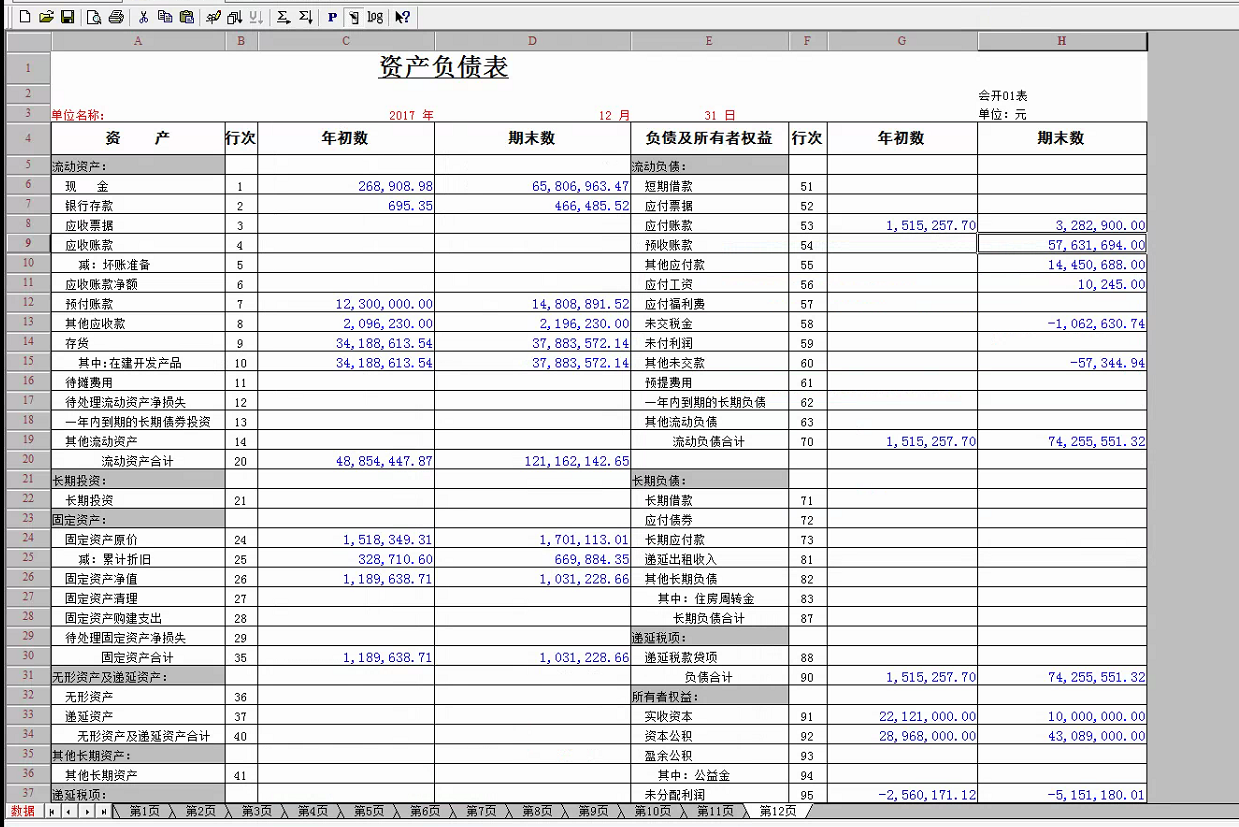Screen dimensions: 1239x827
Task: Click the Save floppy disk icon
Action: 67,17
